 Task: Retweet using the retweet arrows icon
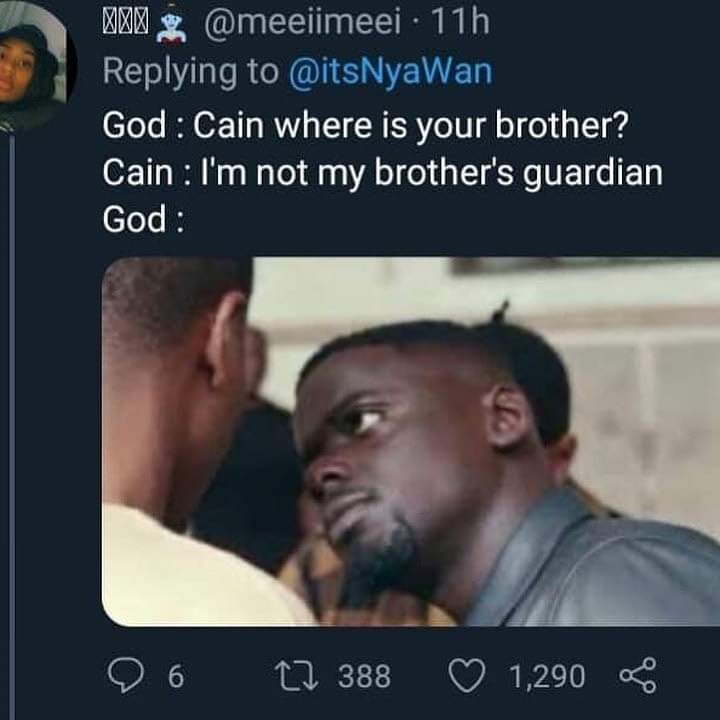pyautogui.click(x=296, y=676)
